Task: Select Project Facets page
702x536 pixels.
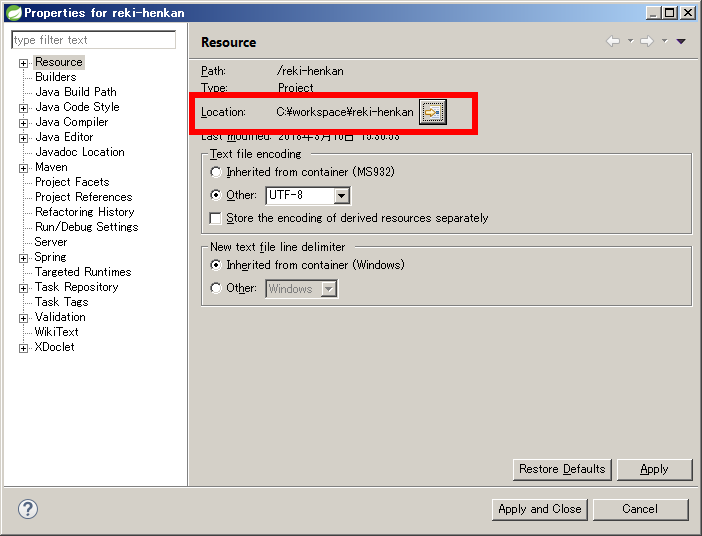Action: [x=72, y=182]
